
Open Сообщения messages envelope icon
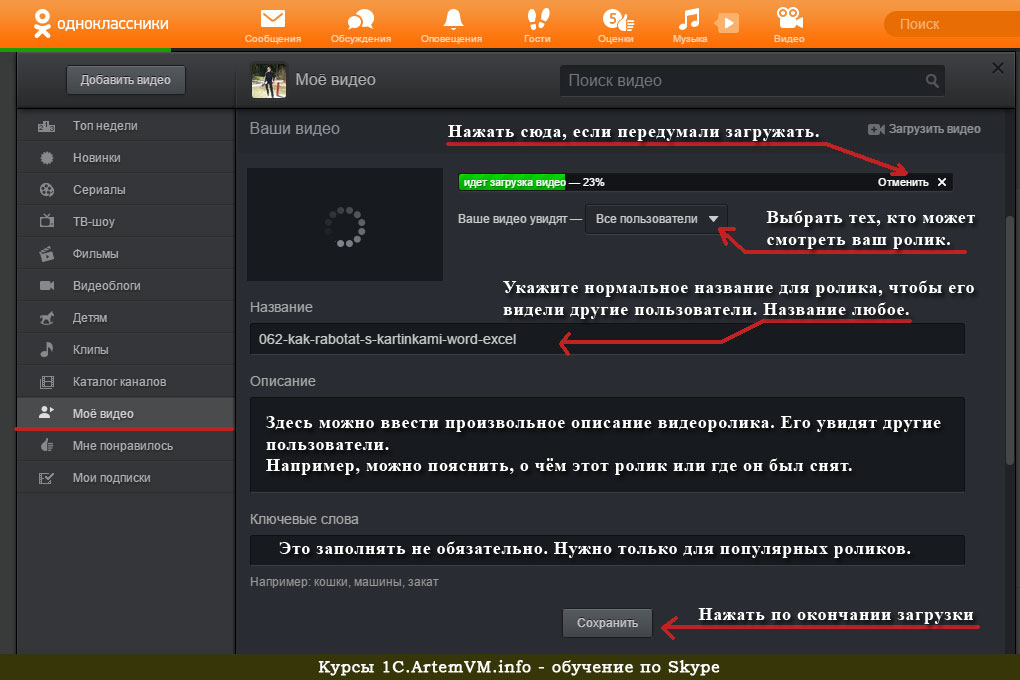[x=272, y=20]
